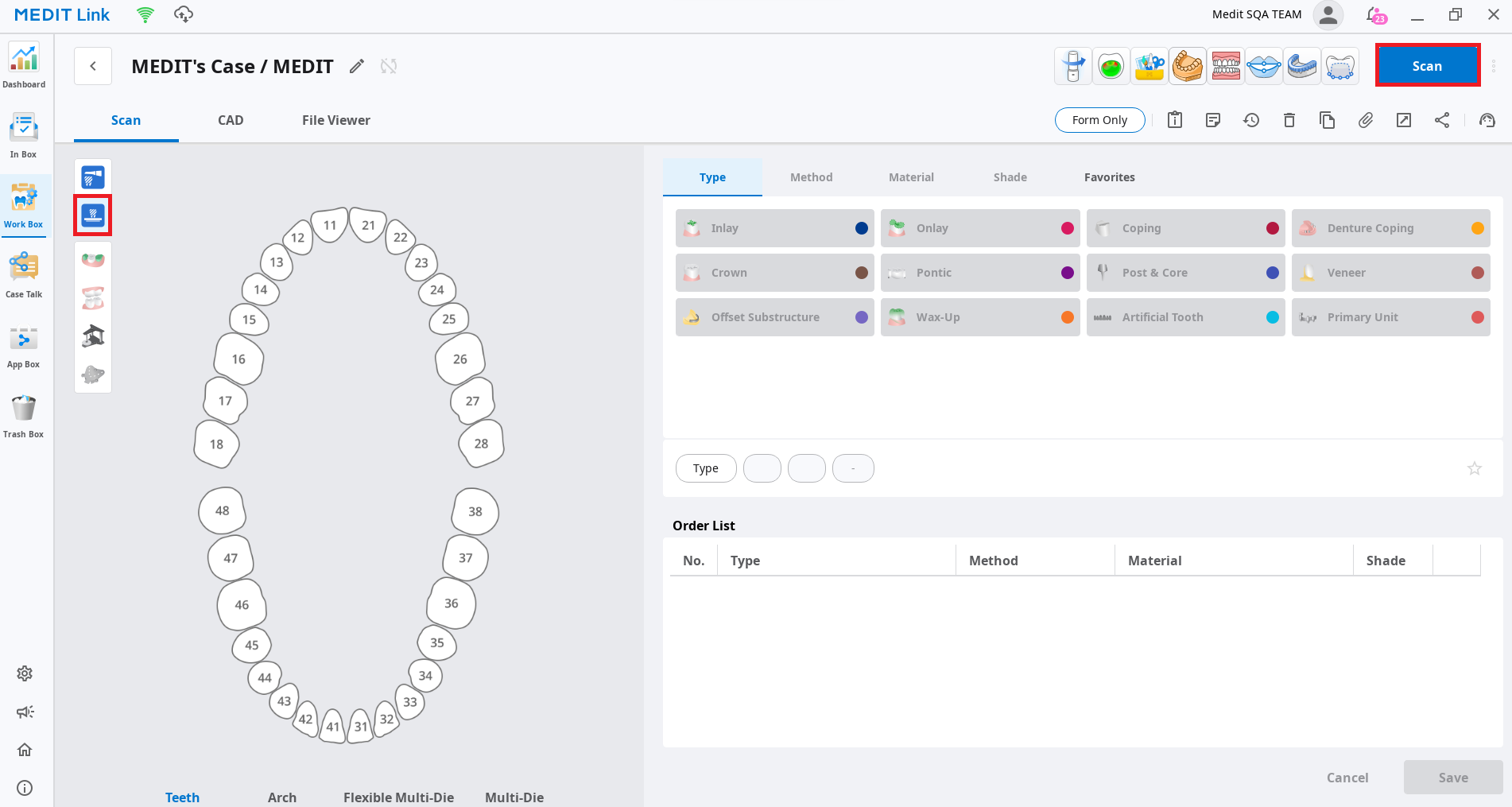Attach a file with paperclip icon
The image size is (1512, 807).
1366,120
